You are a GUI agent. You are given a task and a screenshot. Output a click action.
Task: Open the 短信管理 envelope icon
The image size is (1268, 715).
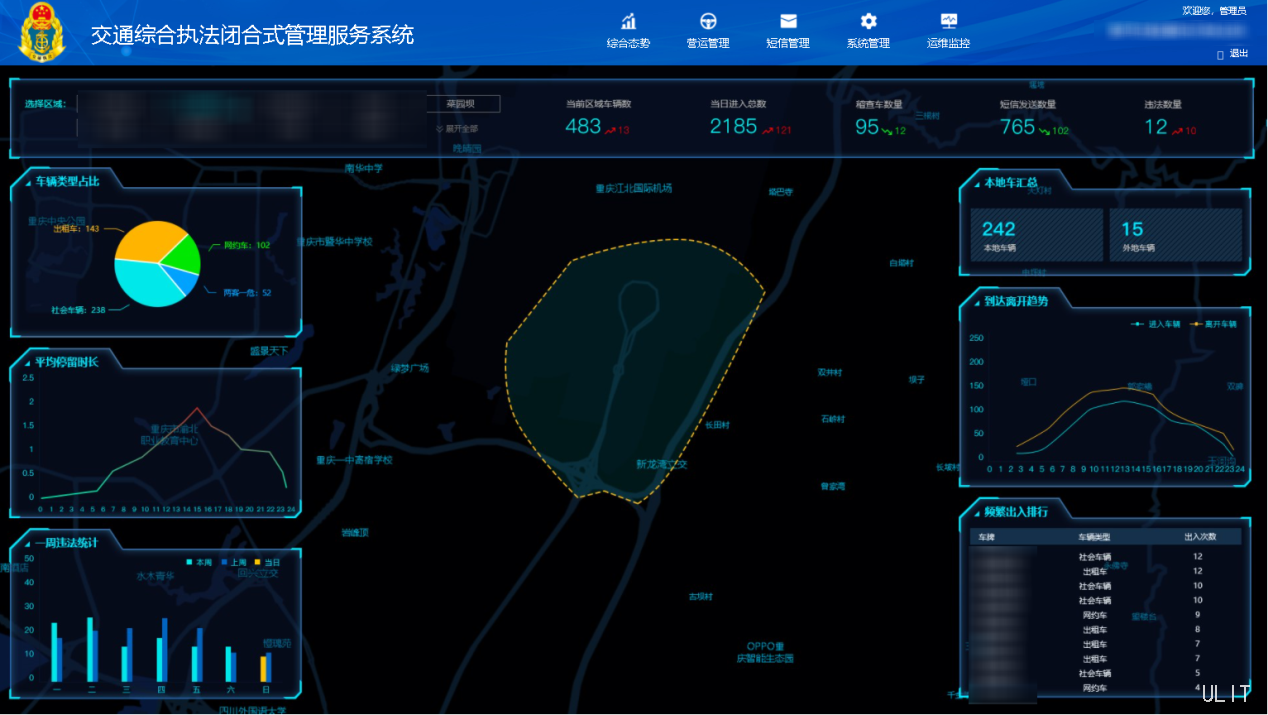pyautogui.click(x=788, y=23)
